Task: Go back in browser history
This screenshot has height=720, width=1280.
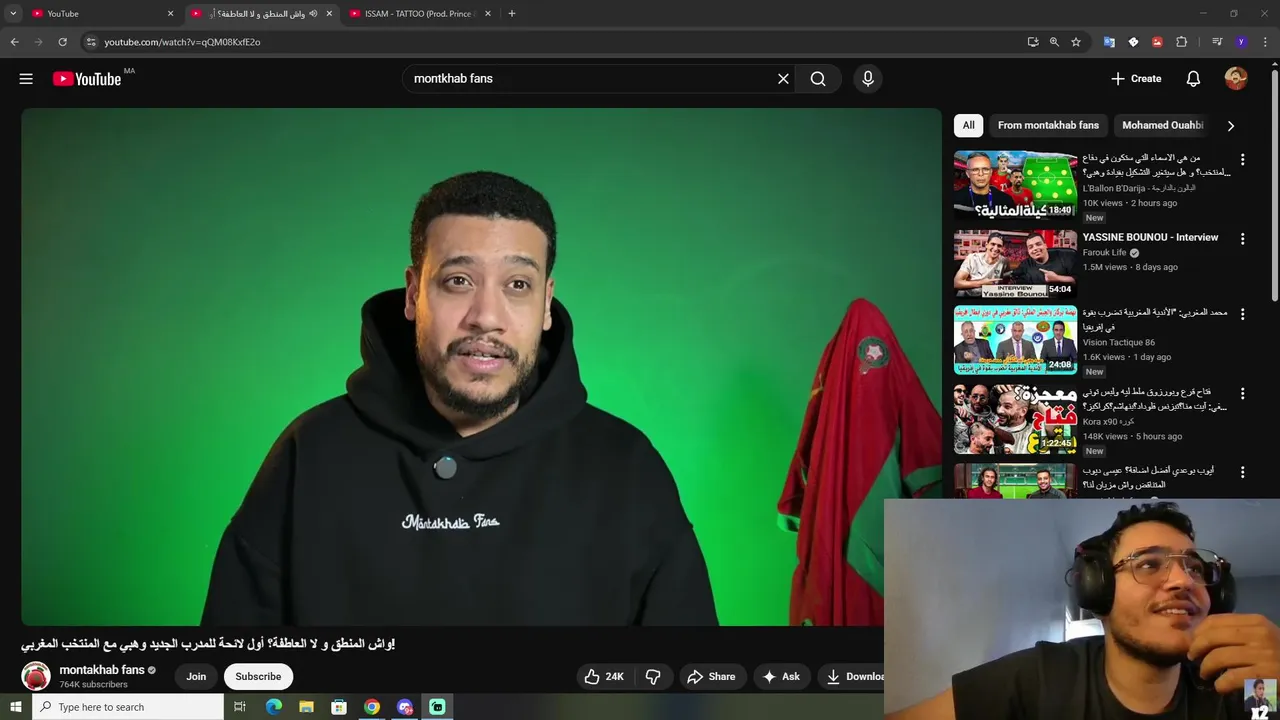Action: pyautogui.click(x=14, y=42)
